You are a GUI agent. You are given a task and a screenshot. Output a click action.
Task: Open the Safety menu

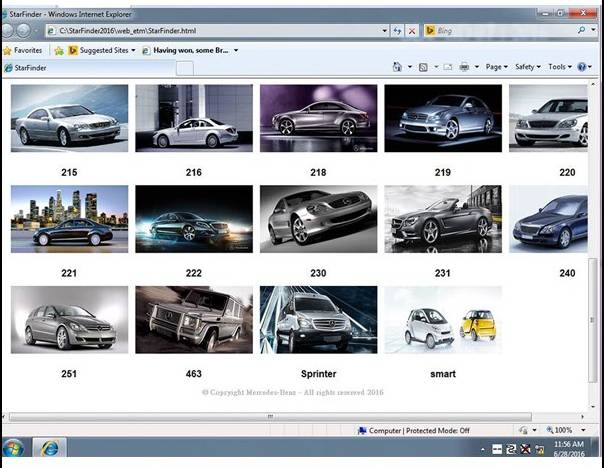pos(526,67)
